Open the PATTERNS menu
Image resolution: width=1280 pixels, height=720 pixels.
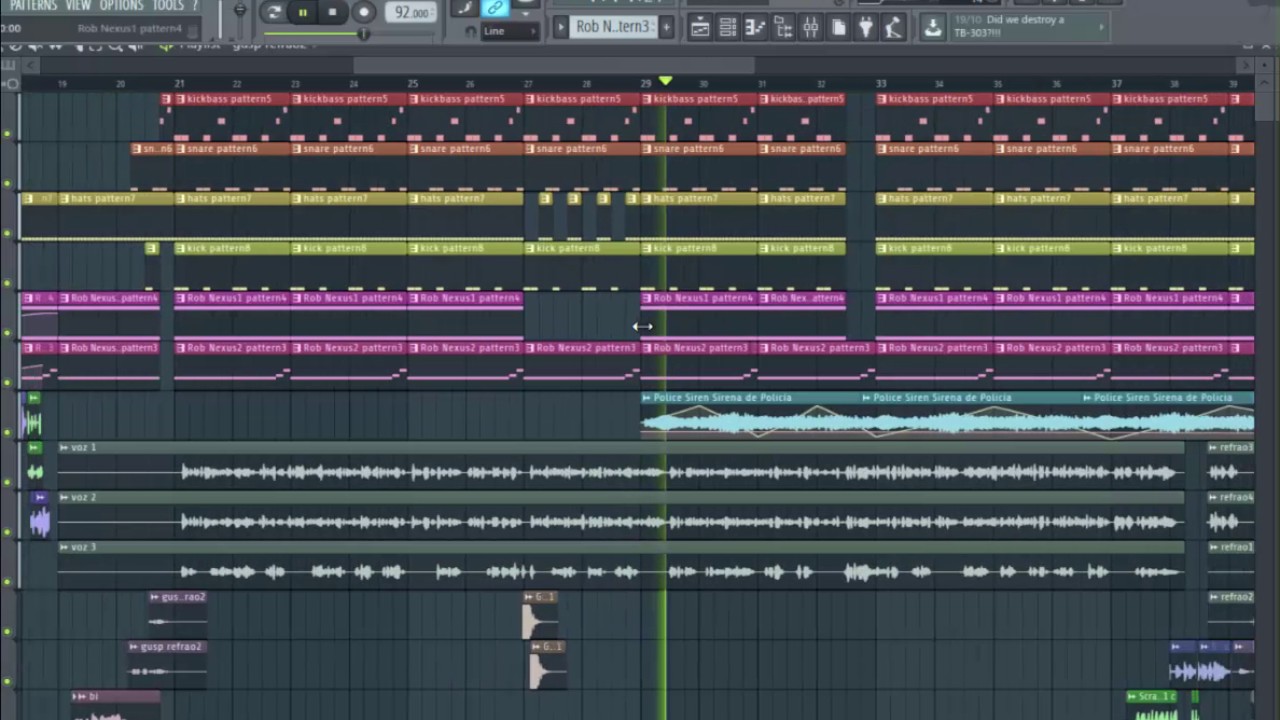[32, 6]
